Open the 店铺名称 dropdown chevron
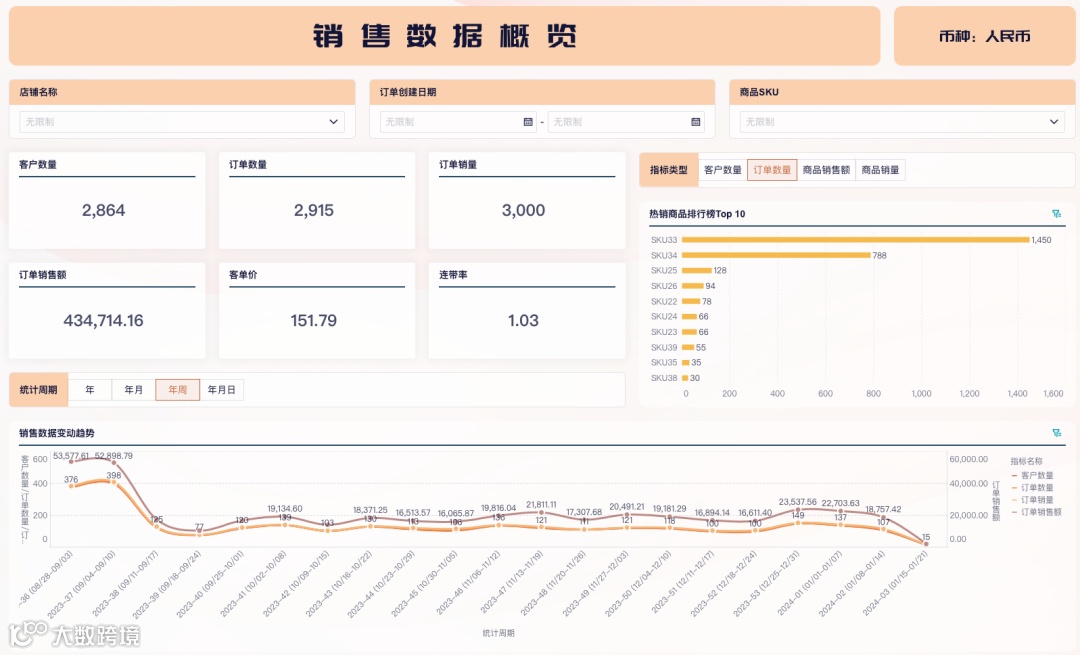The width and height of the screenshot is (1080, 655). (x=333, y=122)
